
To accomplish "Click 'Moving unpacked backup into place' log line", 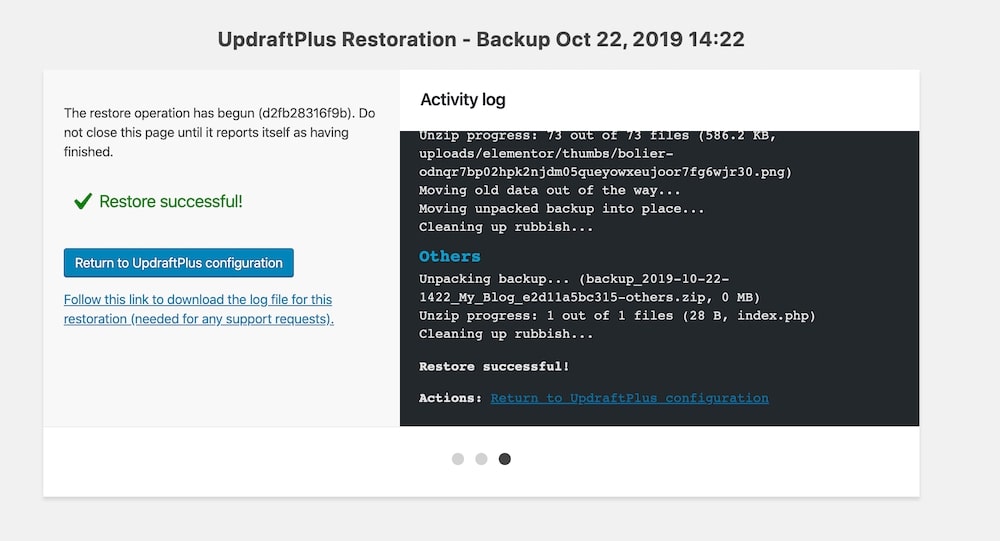I will (x=561, y=208).
